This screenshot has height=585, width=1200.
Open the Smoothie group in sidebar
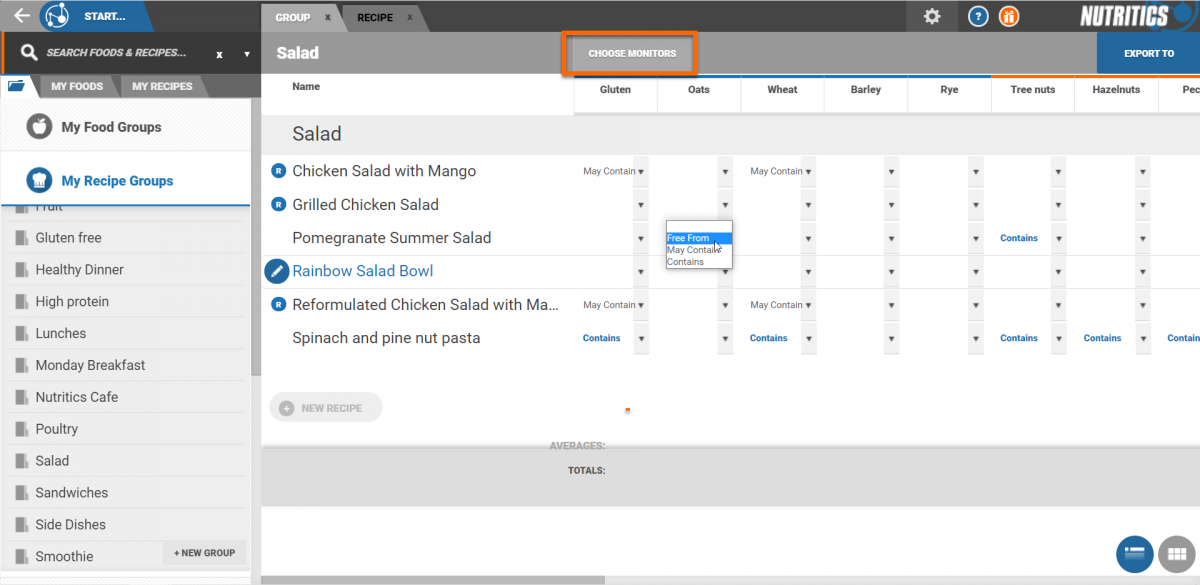[x=64, y=556]
